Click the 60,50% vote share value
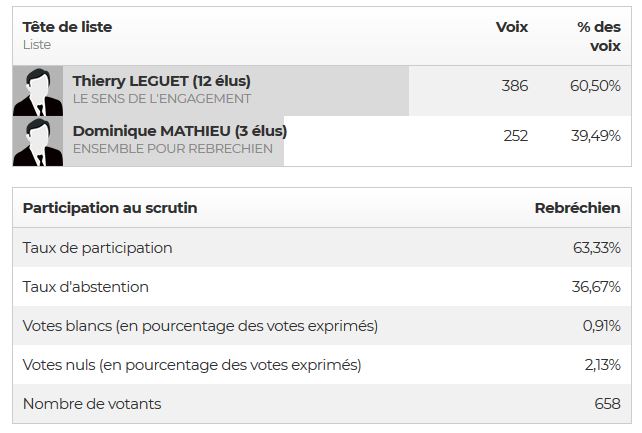 click(595, 86)
